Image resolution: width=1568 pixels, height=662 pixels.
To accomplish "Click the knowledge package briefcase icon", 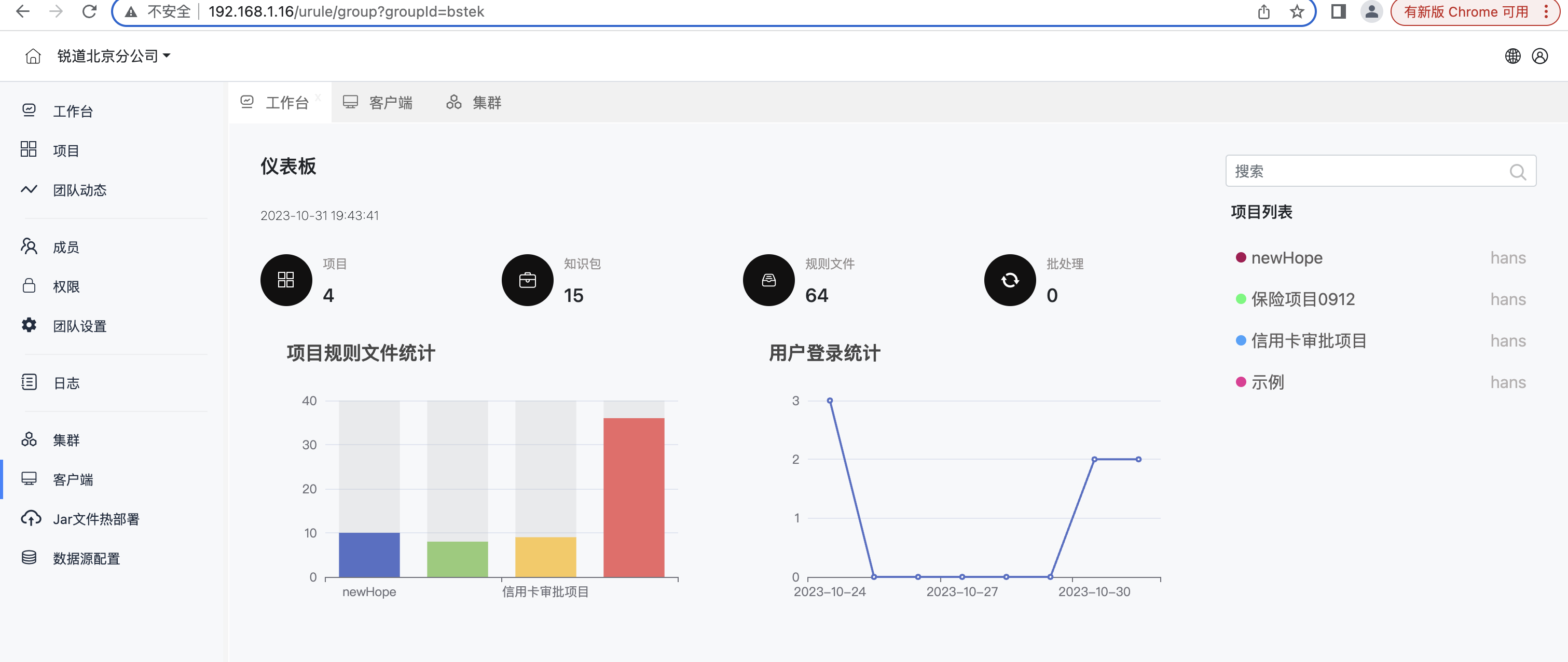I will 527,280.
